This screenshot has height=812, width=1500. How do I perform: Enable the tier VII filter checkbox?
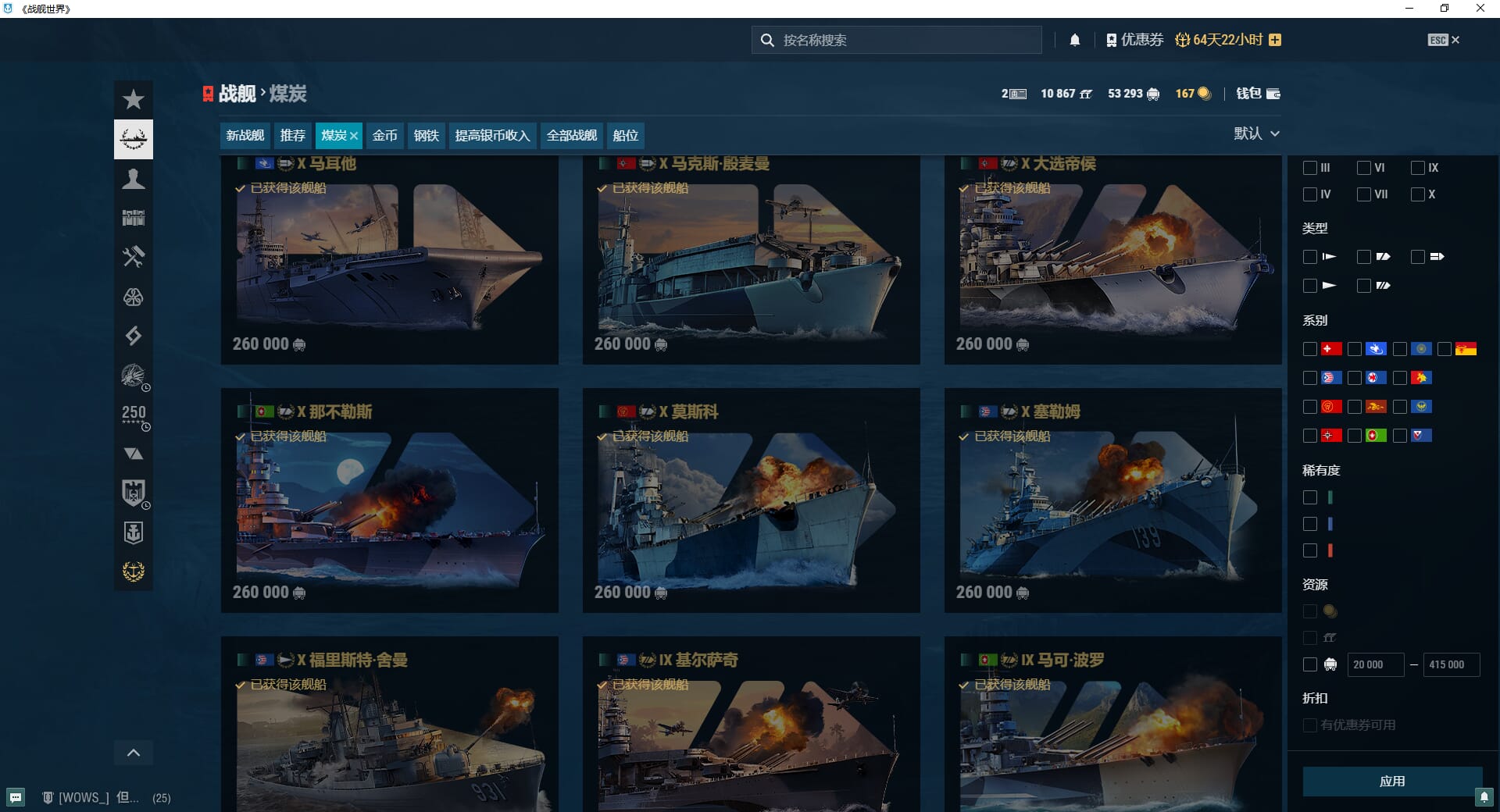click(x=1364, y=194)
